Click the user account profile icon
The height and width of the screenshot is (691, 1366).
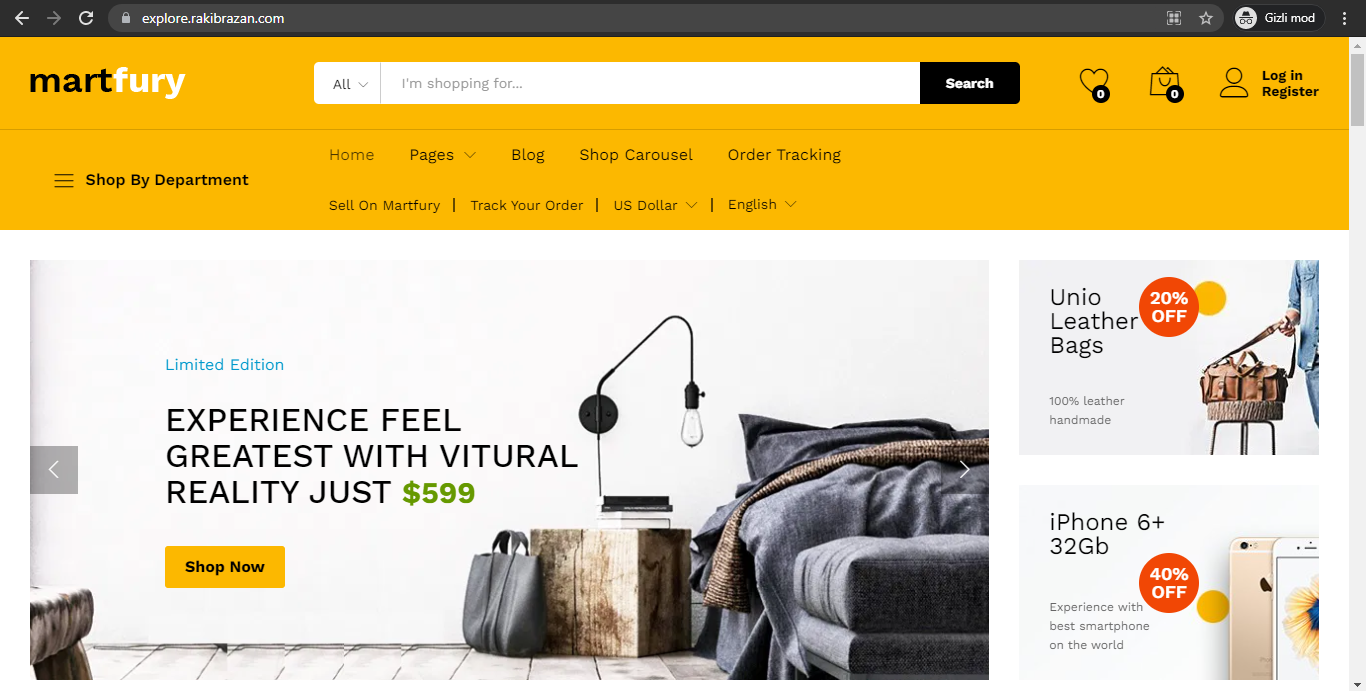coord(1234,83)
